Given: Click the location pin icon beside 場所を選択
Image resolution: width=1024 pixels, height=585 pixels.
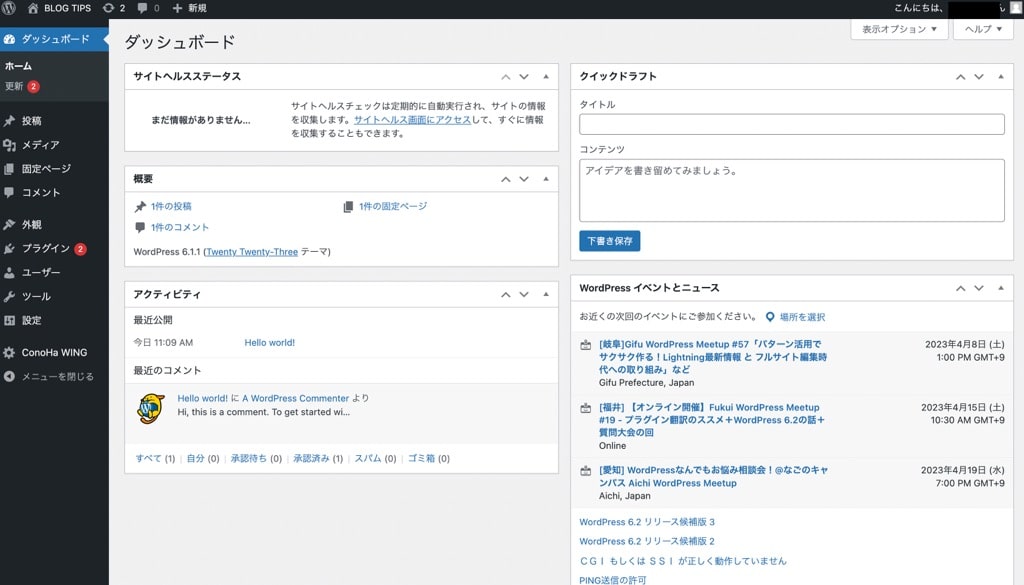Looking at the screenshot, I should pos(770,317).
